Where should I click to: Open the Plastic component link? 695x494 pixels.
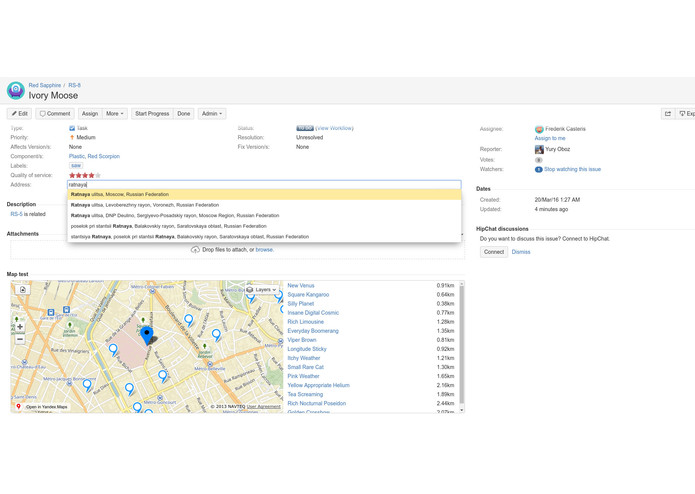coord(77,156)
